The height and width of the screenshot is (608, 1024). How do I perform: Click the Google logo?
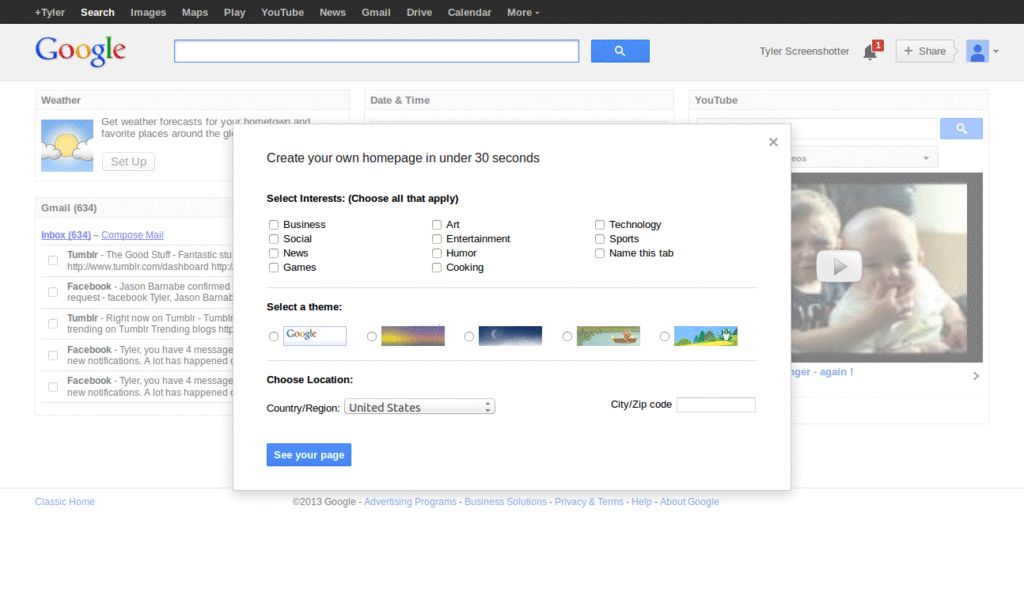[x=80, y=50]
